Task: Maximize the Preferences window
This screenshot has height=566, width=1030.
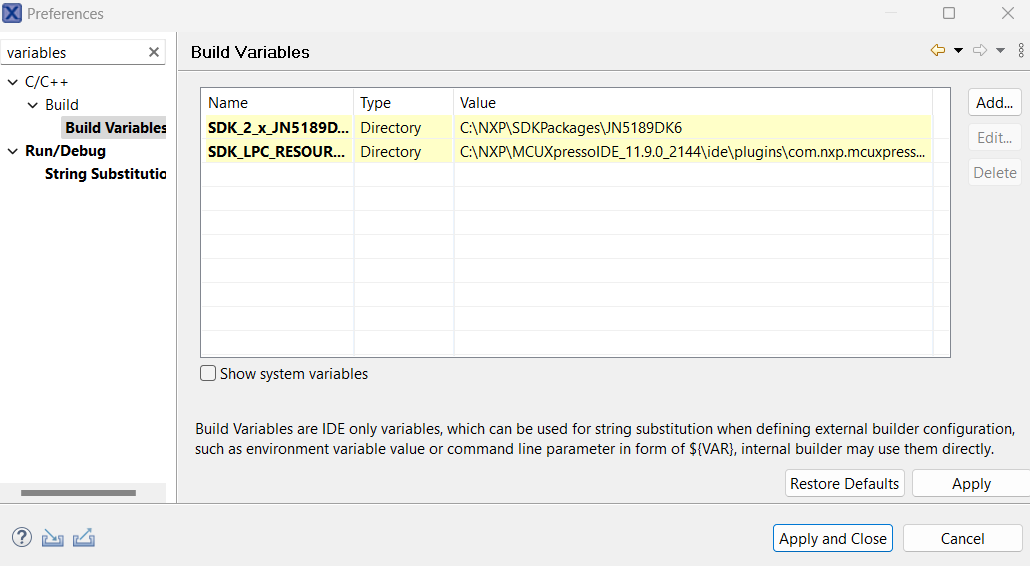Action: [949, 14]
